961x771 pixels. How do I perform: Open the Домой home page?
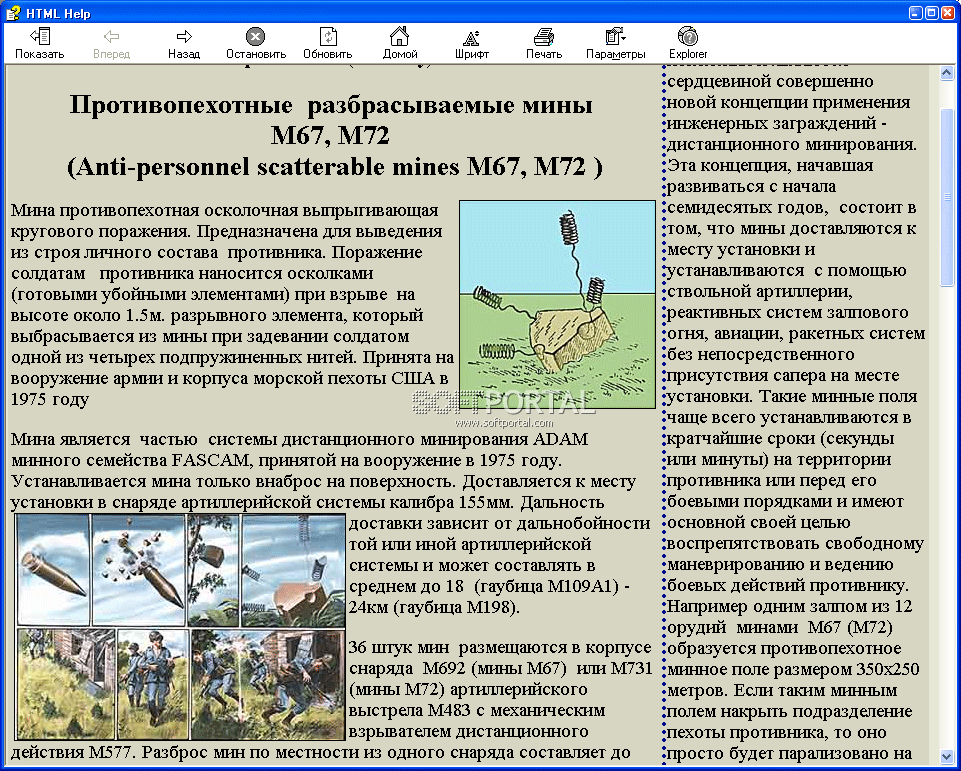(400, 43)
